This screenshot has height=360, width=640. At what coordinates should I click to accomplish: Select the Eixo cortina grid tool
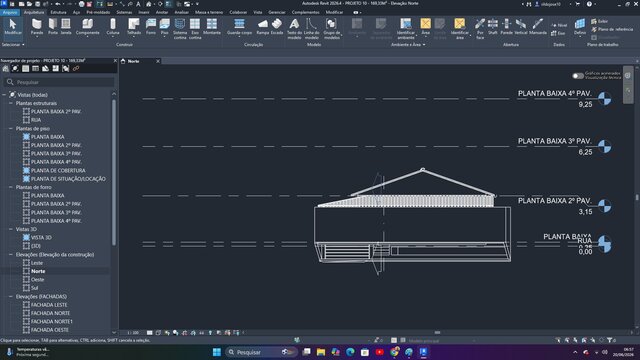coord(195,29)
